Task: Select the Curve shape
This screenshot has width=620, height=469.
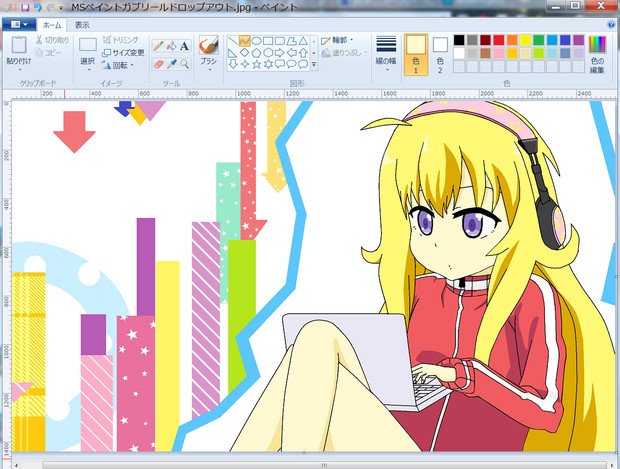Action: [245, 41]
